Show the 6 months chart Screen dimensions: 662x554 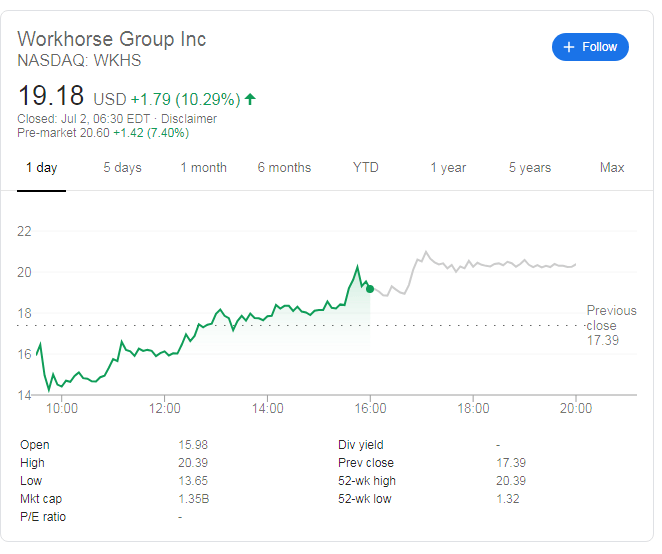click(284, 168)
